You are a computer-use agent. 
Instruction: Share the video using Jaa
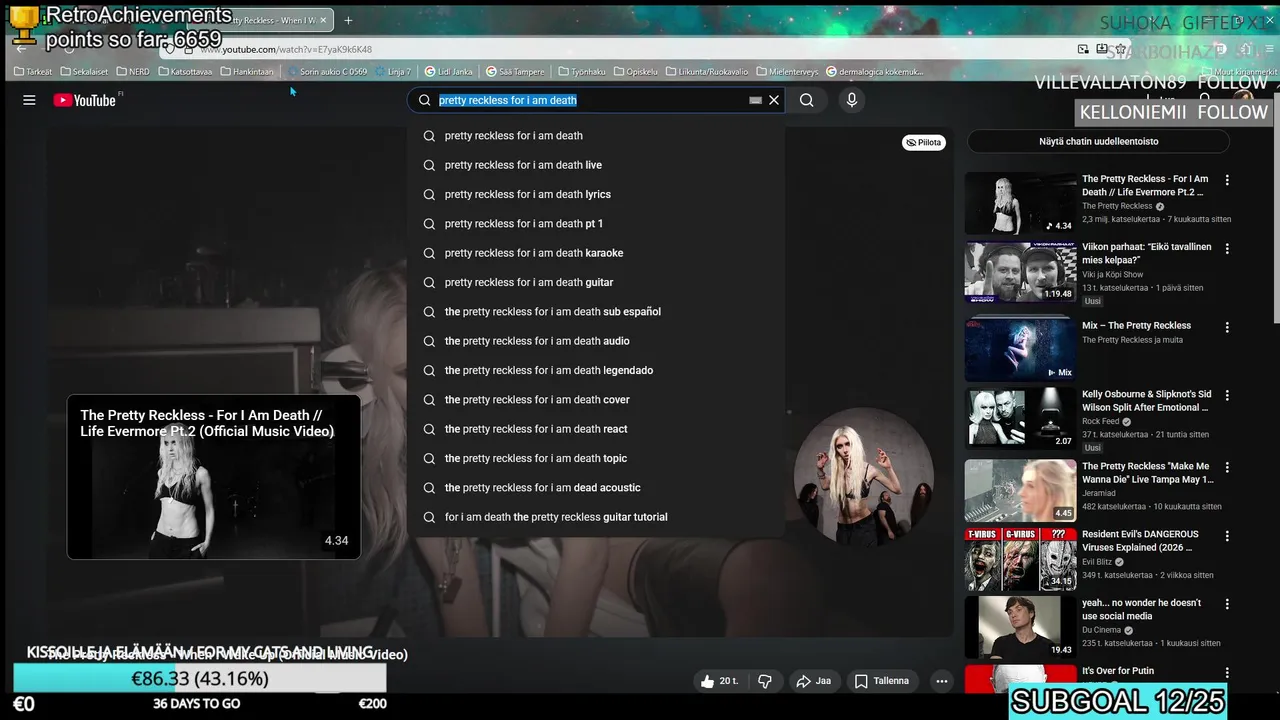point(814,681)
